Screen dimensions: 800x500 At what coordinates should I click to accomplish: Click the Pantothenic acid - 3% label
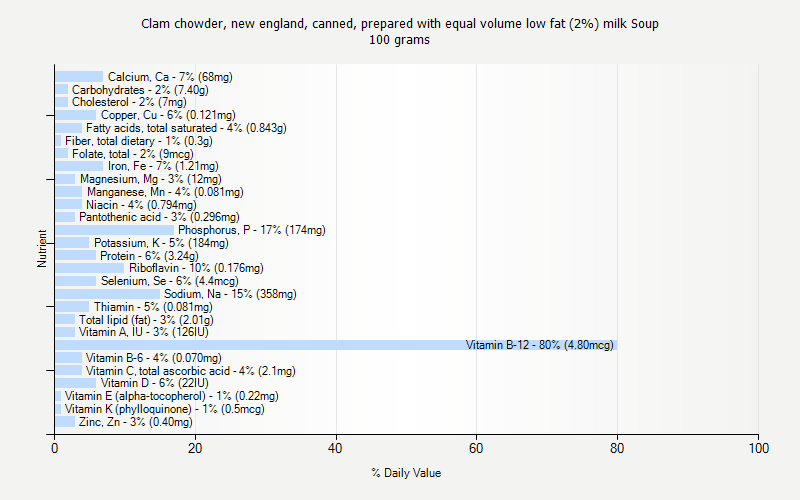coord(159,217)
